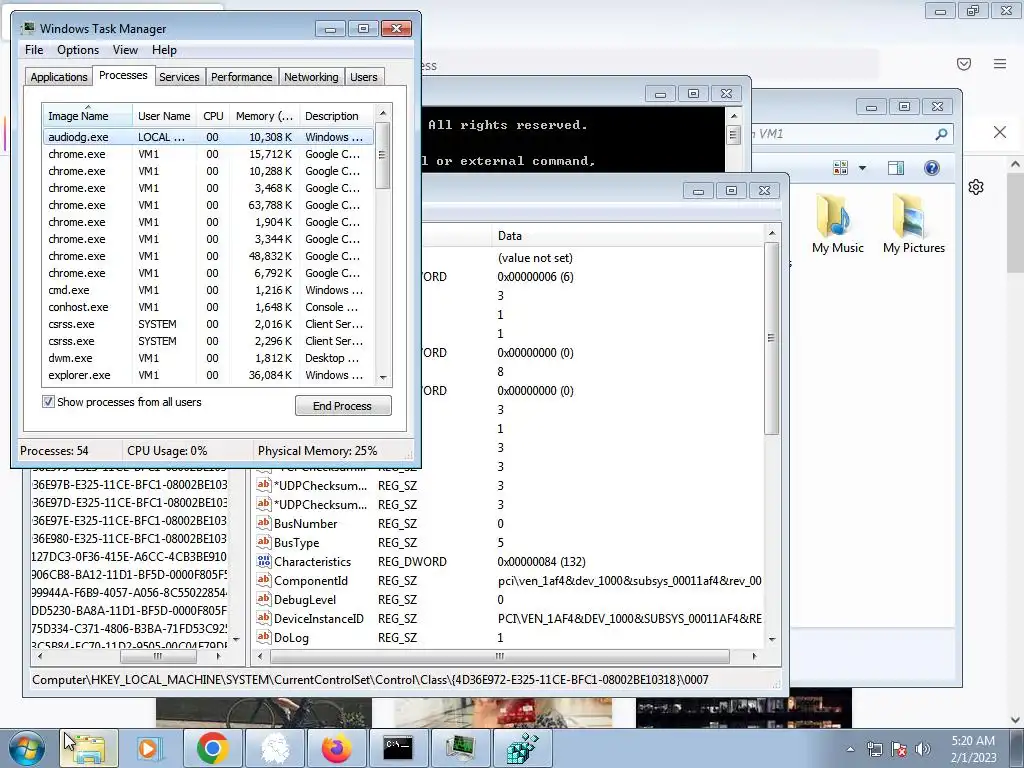Click the Description column header
The height and width of the screenshot is (768, 1024).
[336, 116]
